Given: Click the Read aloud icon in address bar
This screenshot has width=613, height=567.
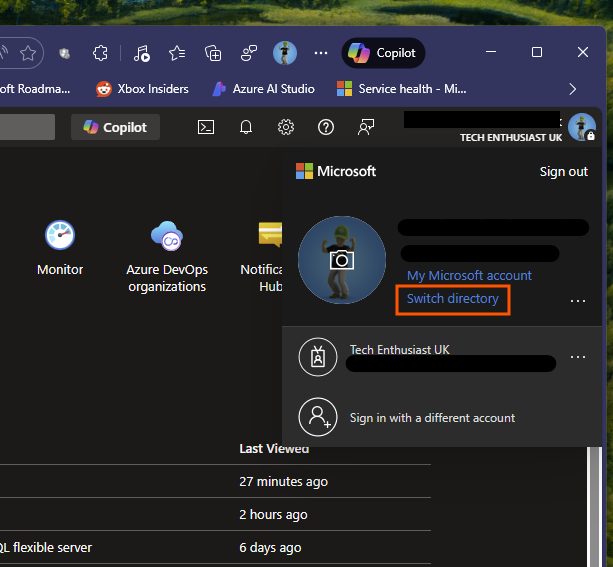Looking at the screenshot, I should (4, 53).
